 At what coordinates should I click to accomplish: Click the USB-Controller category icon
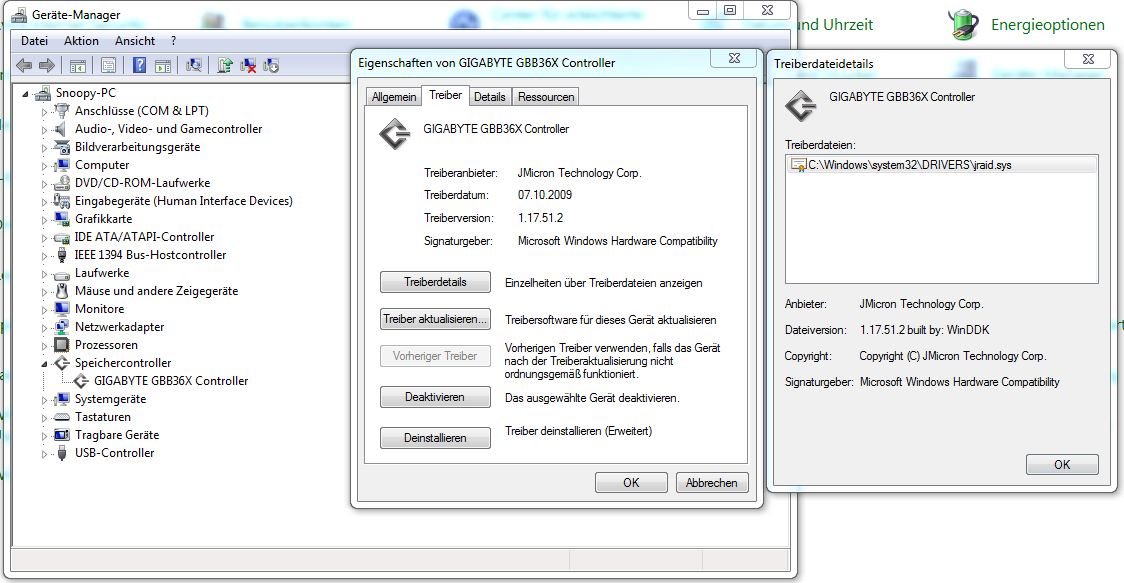(x=62, y=453)
